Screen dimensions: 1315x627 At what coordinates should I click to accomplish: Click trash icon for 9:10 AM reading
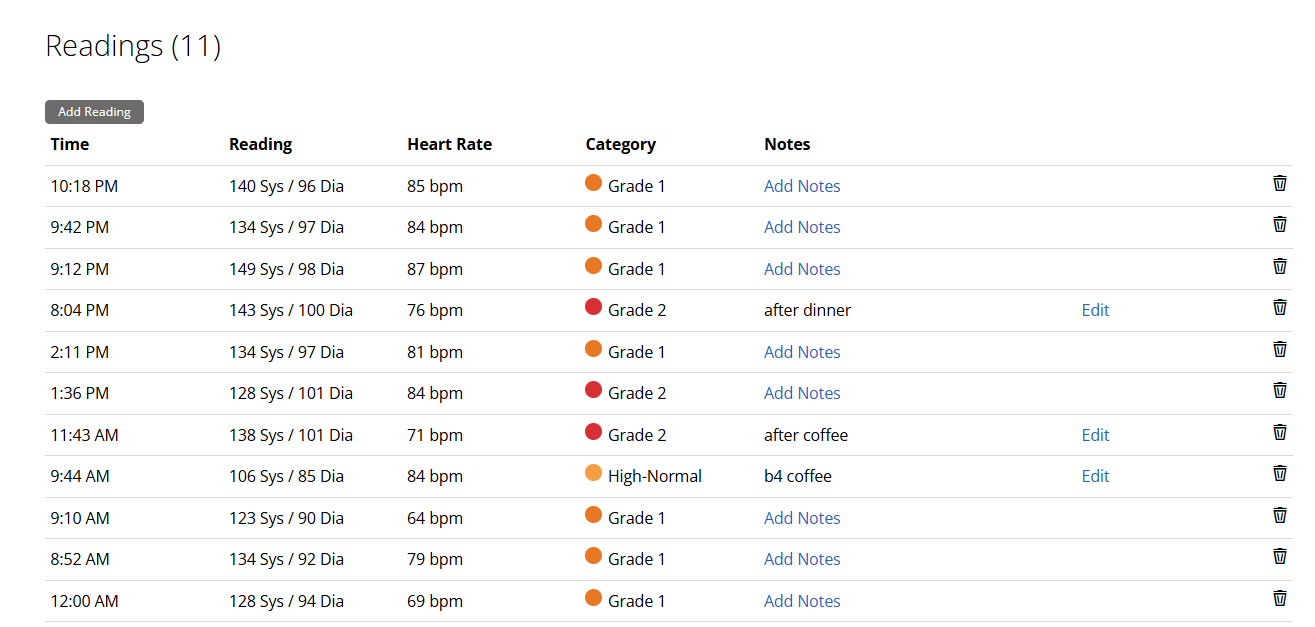(1279, 515)
